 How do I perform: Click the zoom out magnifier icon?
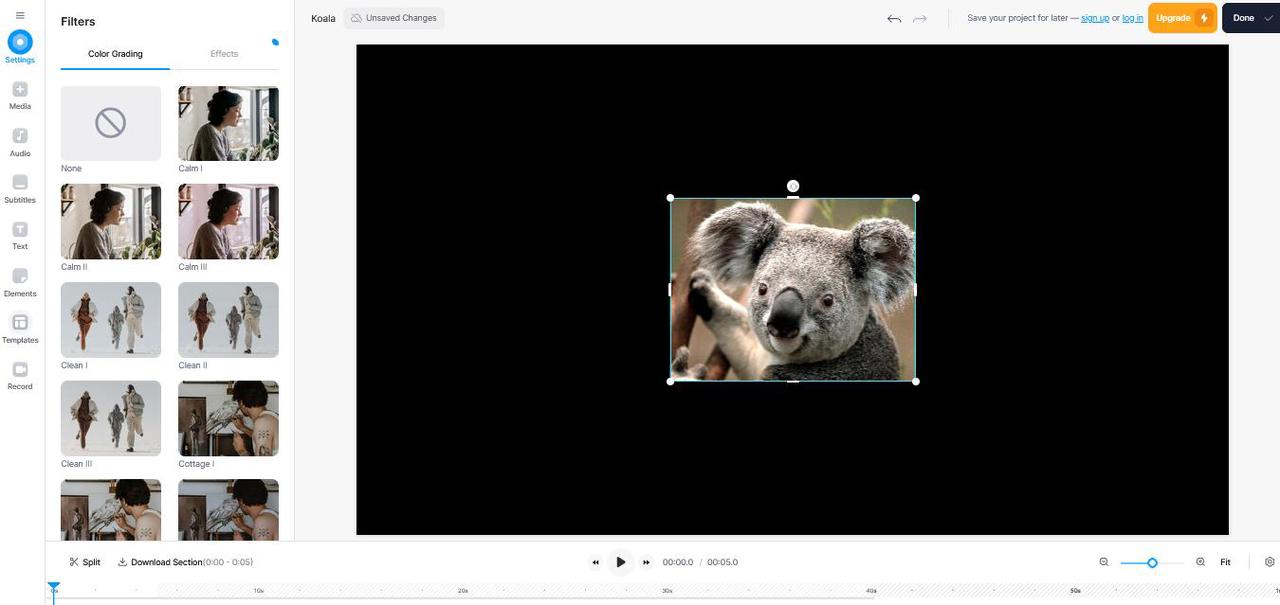coord(1104,562)
